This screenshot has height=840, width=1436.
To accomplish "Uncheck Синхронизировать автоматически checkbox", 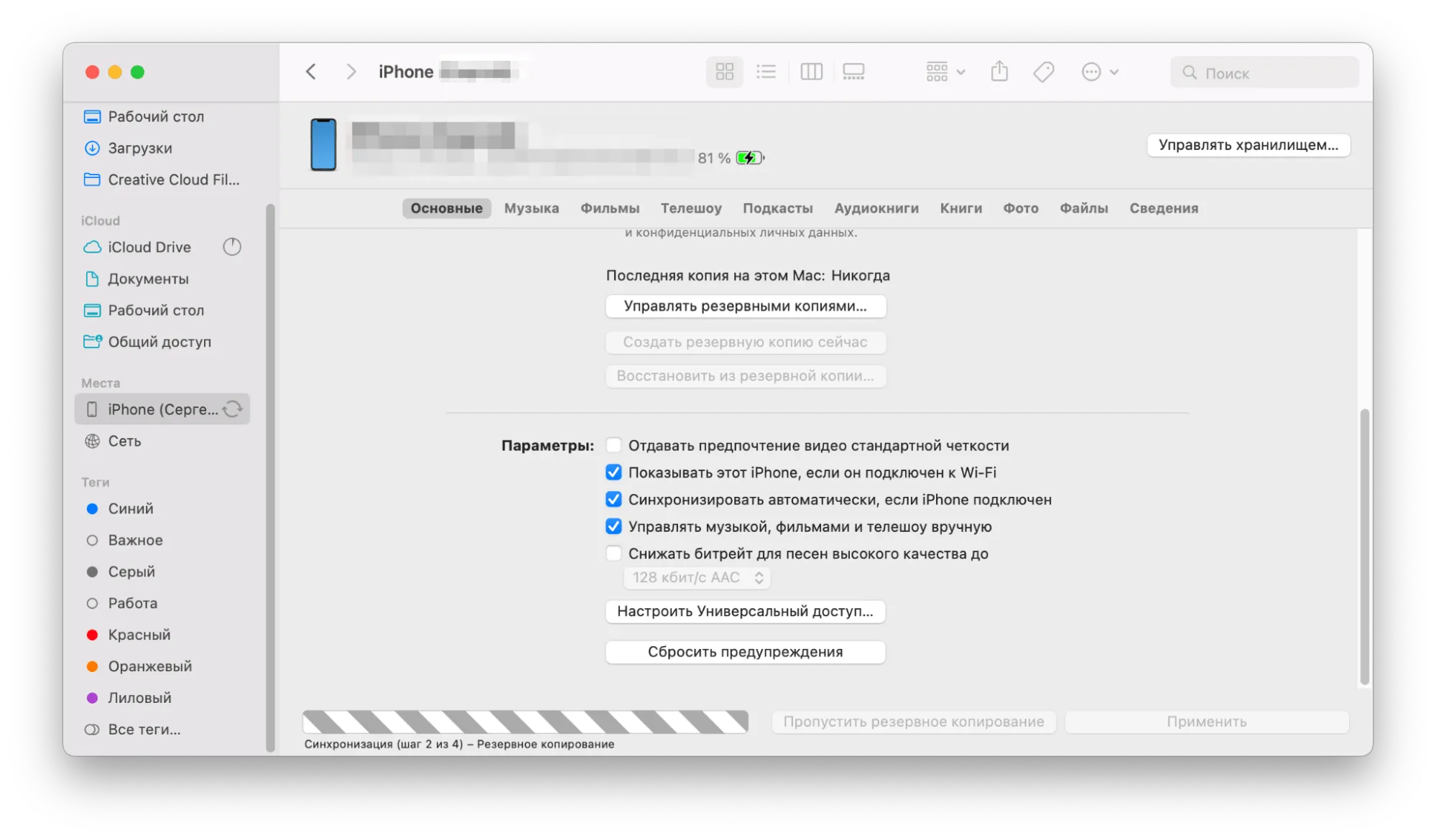I will tap(613, 500).
